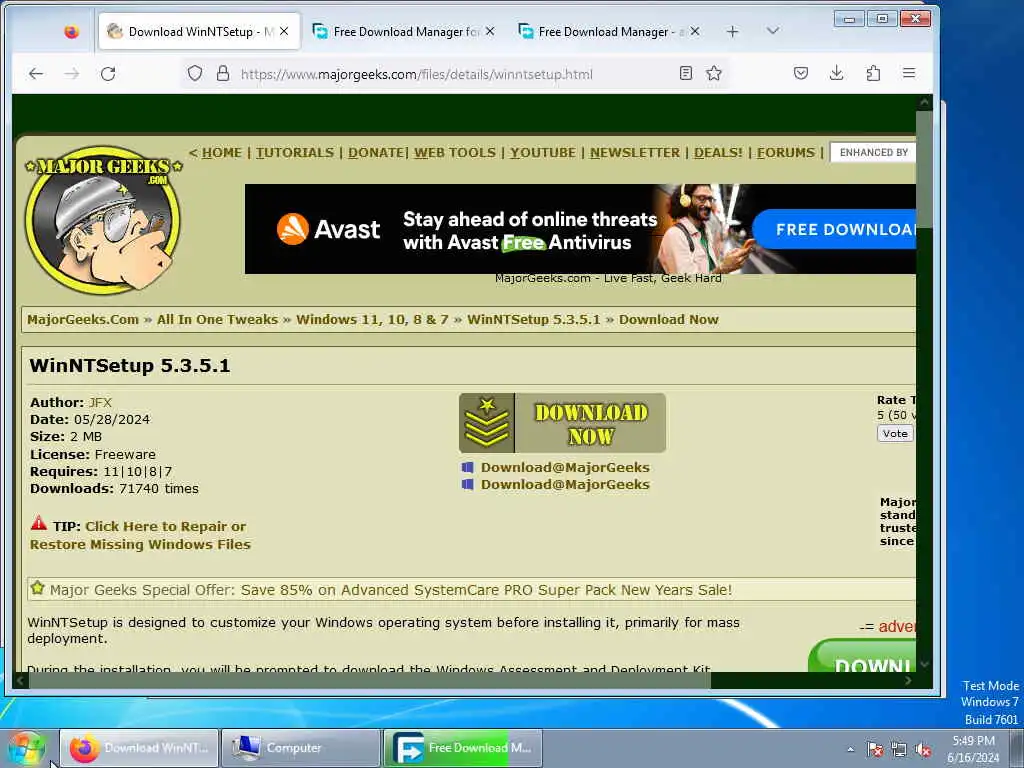Image resolution: width=1024 pixels, height=768 pixels.
Task: Click the vertical scrollbar thumb
Action: pos(923,168)
